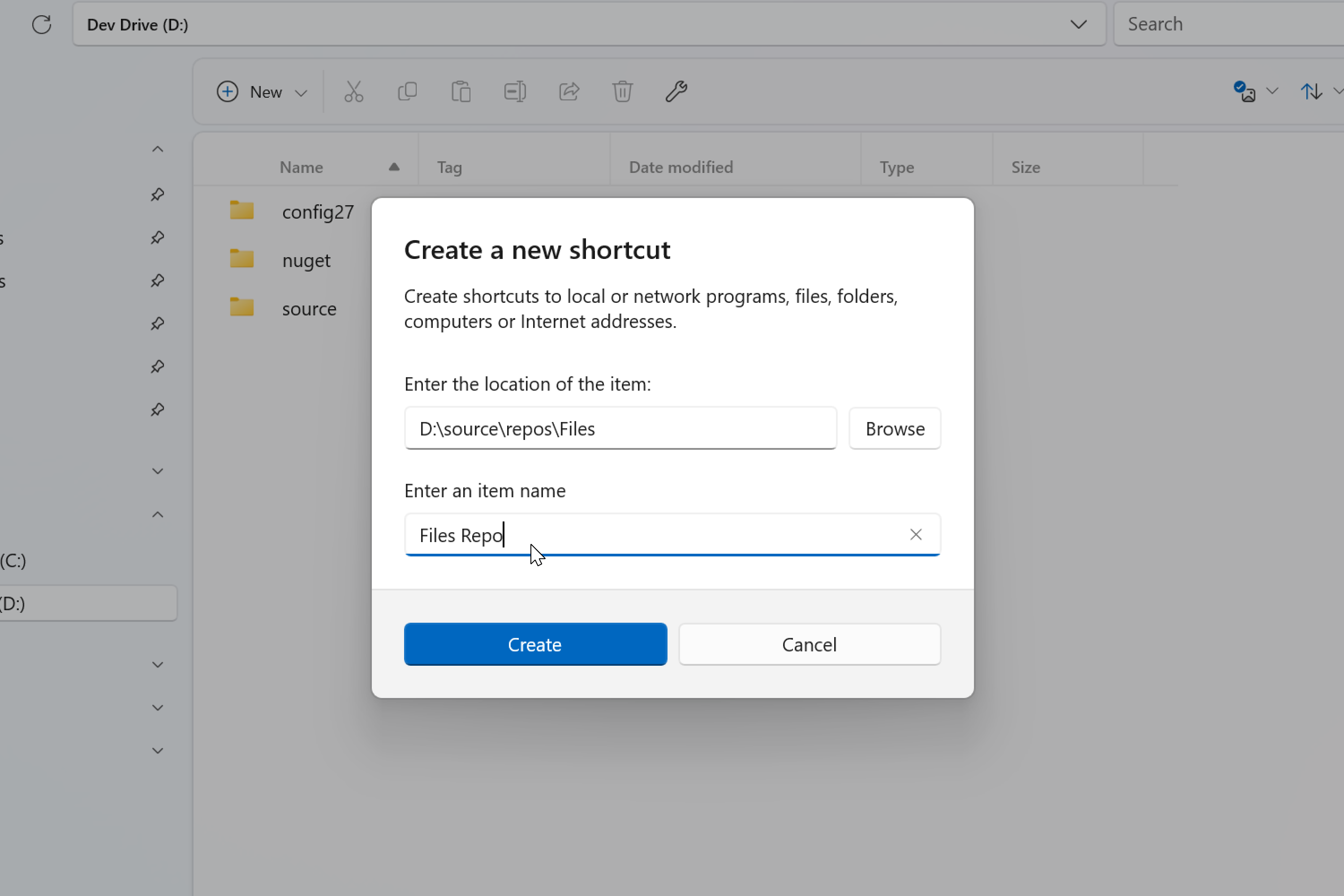
Task: Unpin the top pinned sidebar item
Action: (x=157, y=194)
